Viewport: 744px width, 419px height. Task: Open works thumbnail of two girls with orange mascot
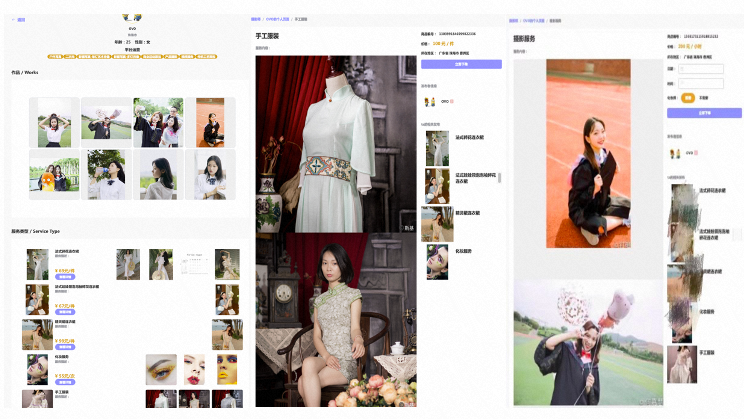(x=54, y=174)
